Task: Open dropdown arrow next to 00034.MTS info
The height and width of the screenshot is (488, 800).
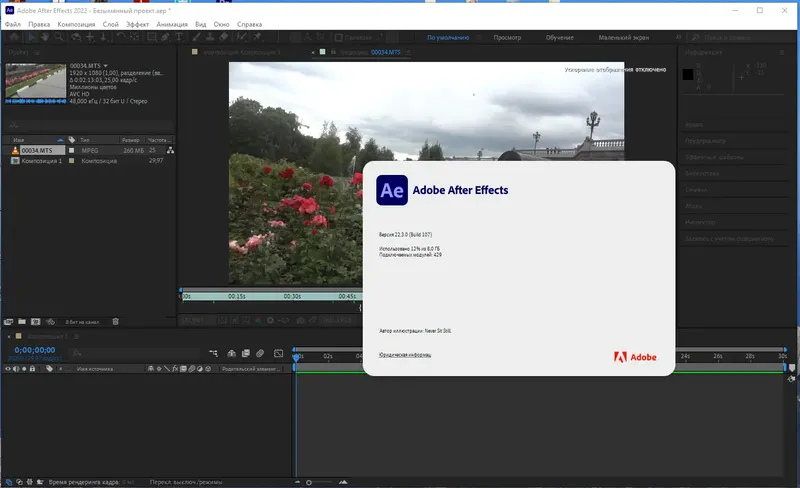Action: [x=106, y=66]
